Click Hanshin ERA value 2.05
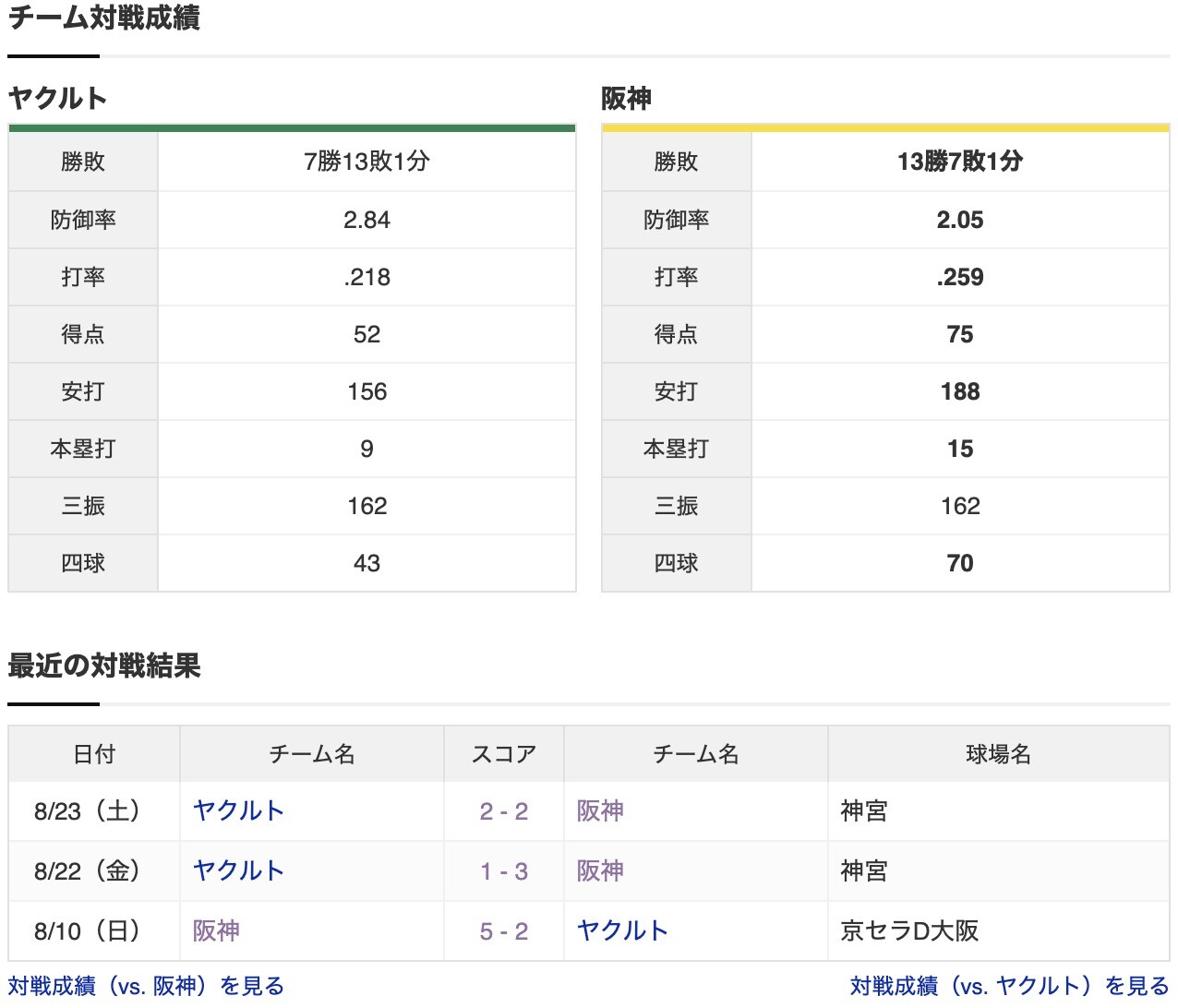This screenshot has width=1178, height=1008. [x=960, y=220]
